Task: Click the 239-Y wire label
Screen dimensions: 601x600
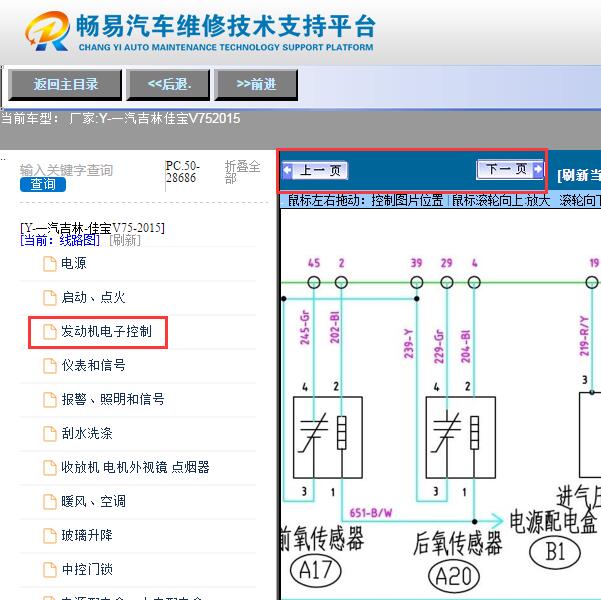Action: [x=409, y=344]
